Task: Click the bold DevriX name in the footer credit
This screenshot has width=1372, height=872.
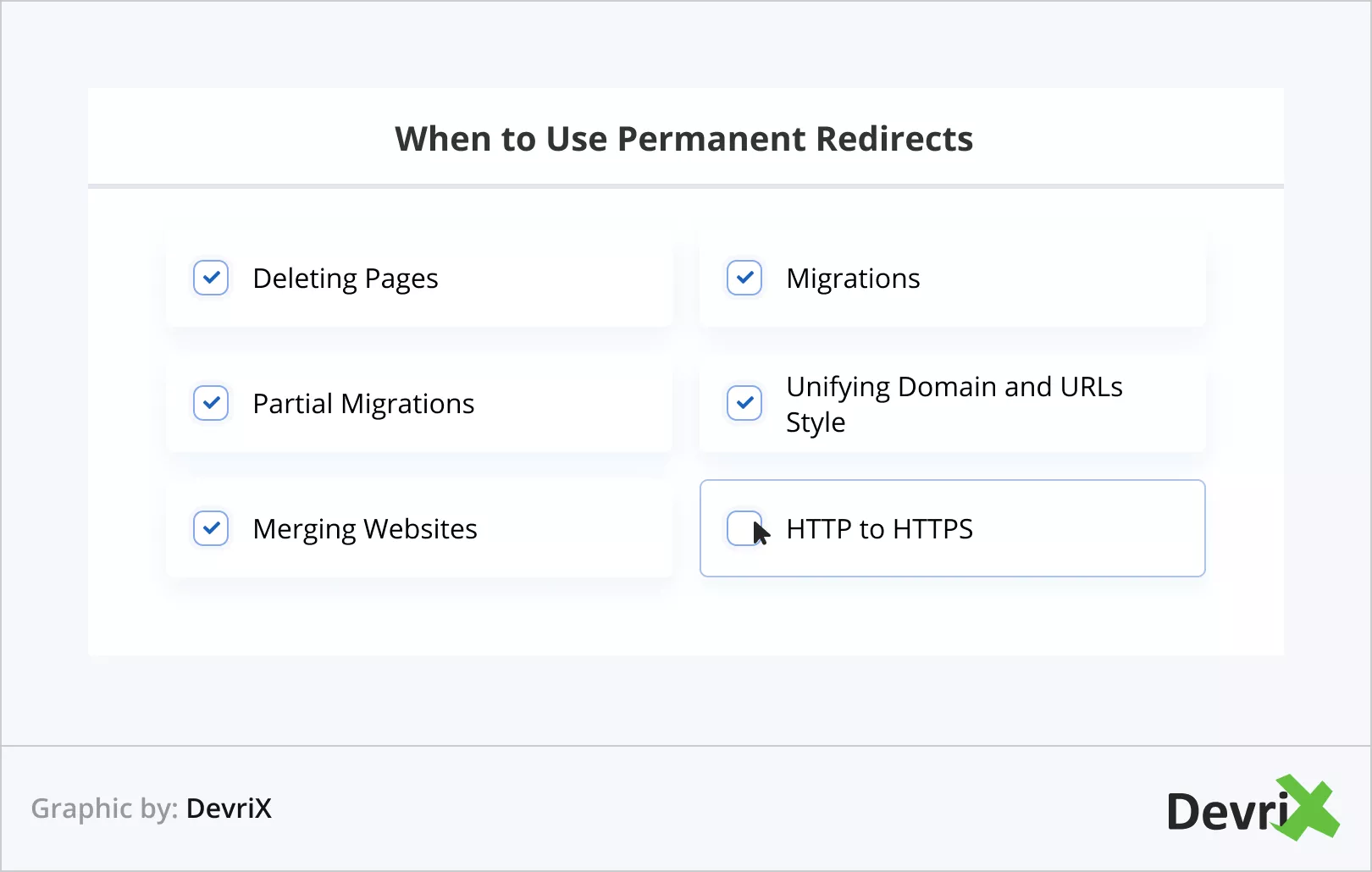Action: point(229,809)
